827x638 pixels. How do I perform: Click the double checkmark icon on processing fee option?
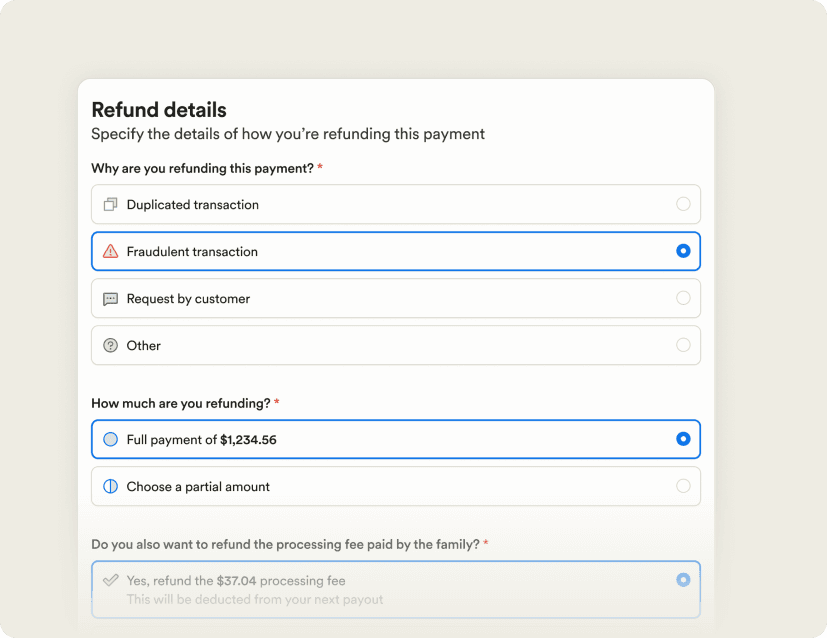(x=112, y=578)
